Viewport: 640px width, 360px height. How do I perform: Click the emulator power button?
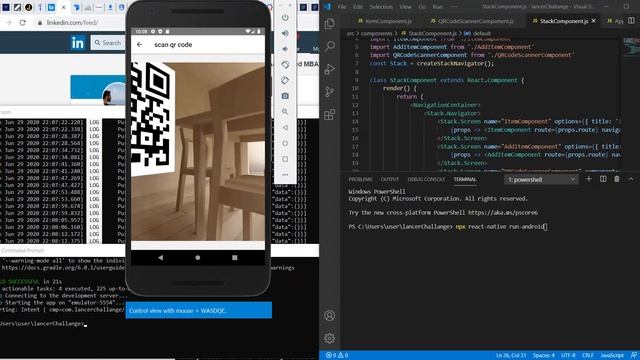[x=285, y=18]
